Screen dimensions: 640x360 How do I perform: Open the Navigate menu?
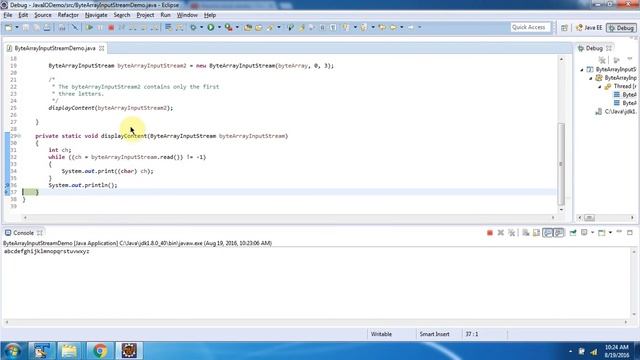[96, 15]
